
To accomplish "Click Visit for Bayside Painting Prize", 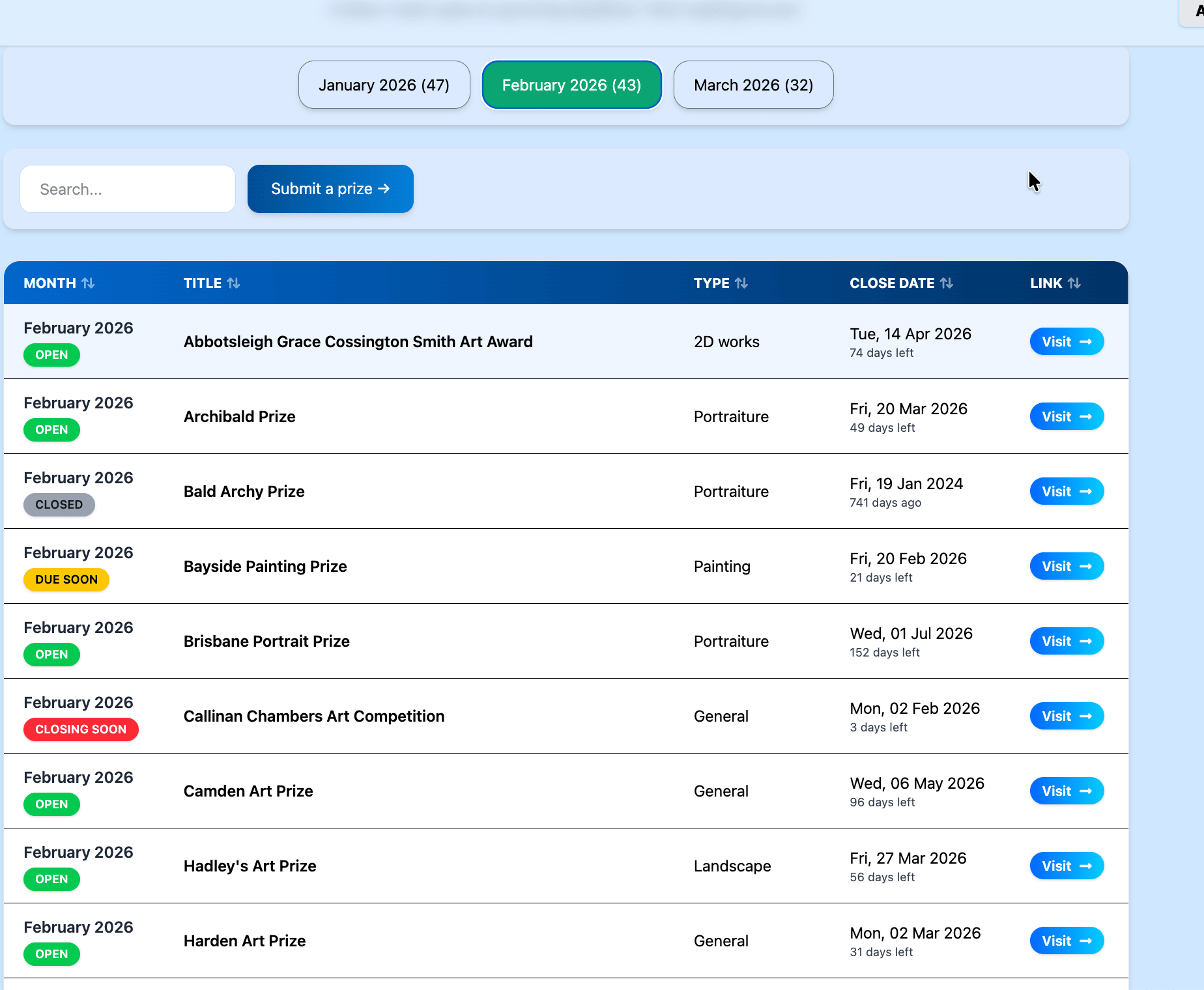I will [1067, 567].
